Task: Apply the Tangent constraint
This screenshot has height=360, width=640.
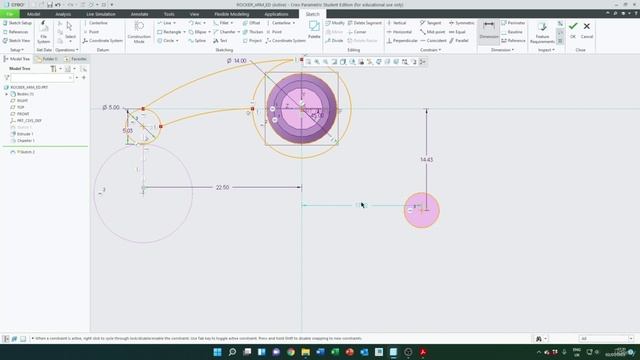Action: pyautogui.click(x=431, y=23)
